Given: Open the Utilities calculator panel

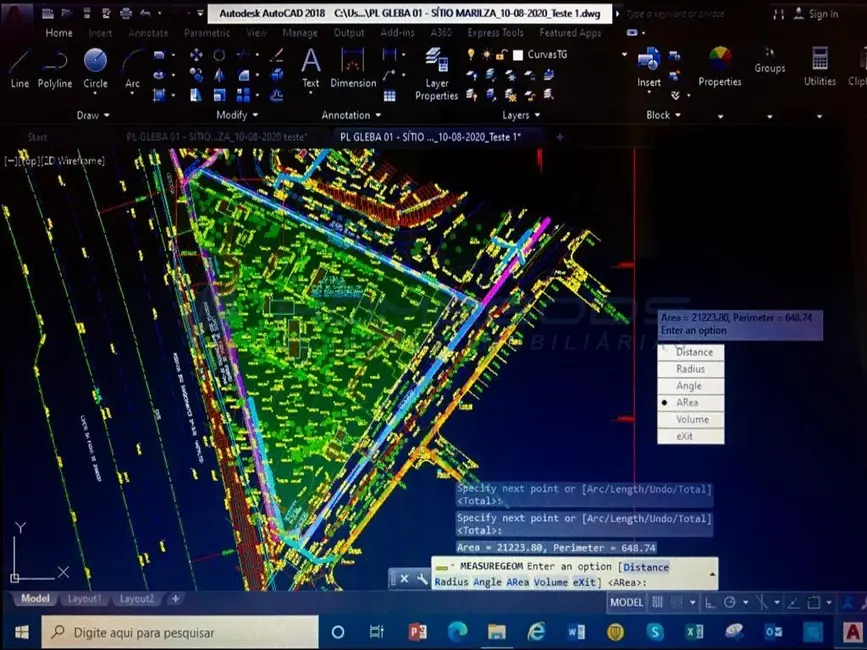Looking at the screenshot, I should coord(820,62).
